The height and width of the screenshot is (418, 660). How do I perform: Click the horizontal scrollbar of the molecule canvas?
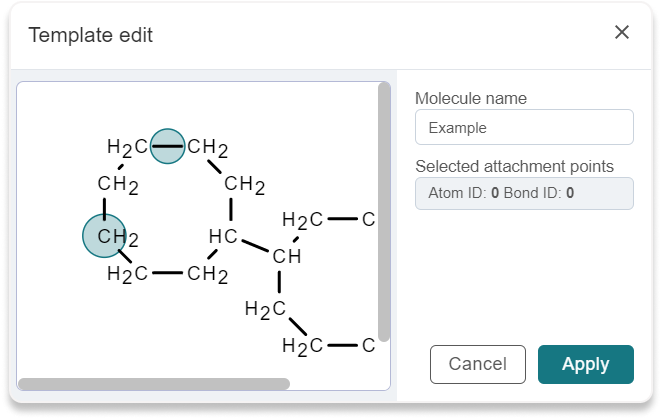point(154,383)
